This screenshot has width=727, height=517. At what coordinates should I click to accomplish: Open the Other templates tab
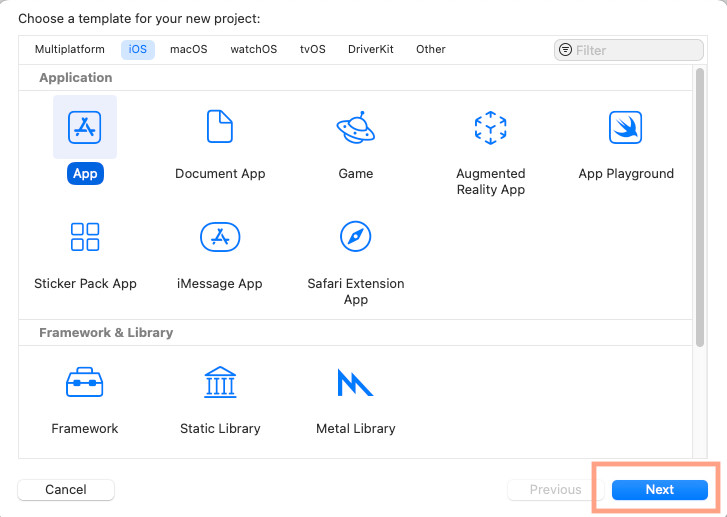[431, 49]
